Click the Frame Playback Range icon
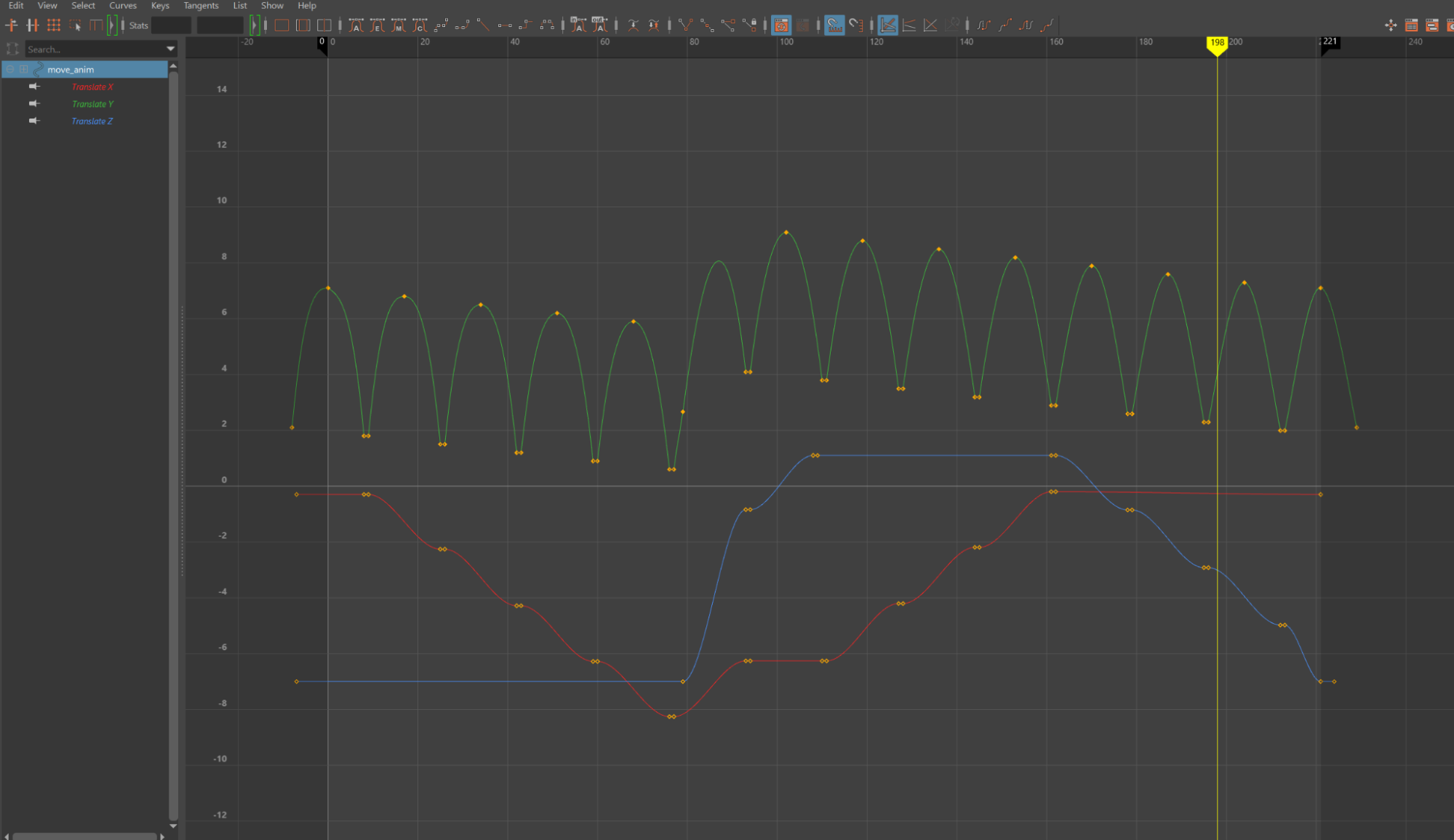1454x840 pixels. click(x=303, y=25)
